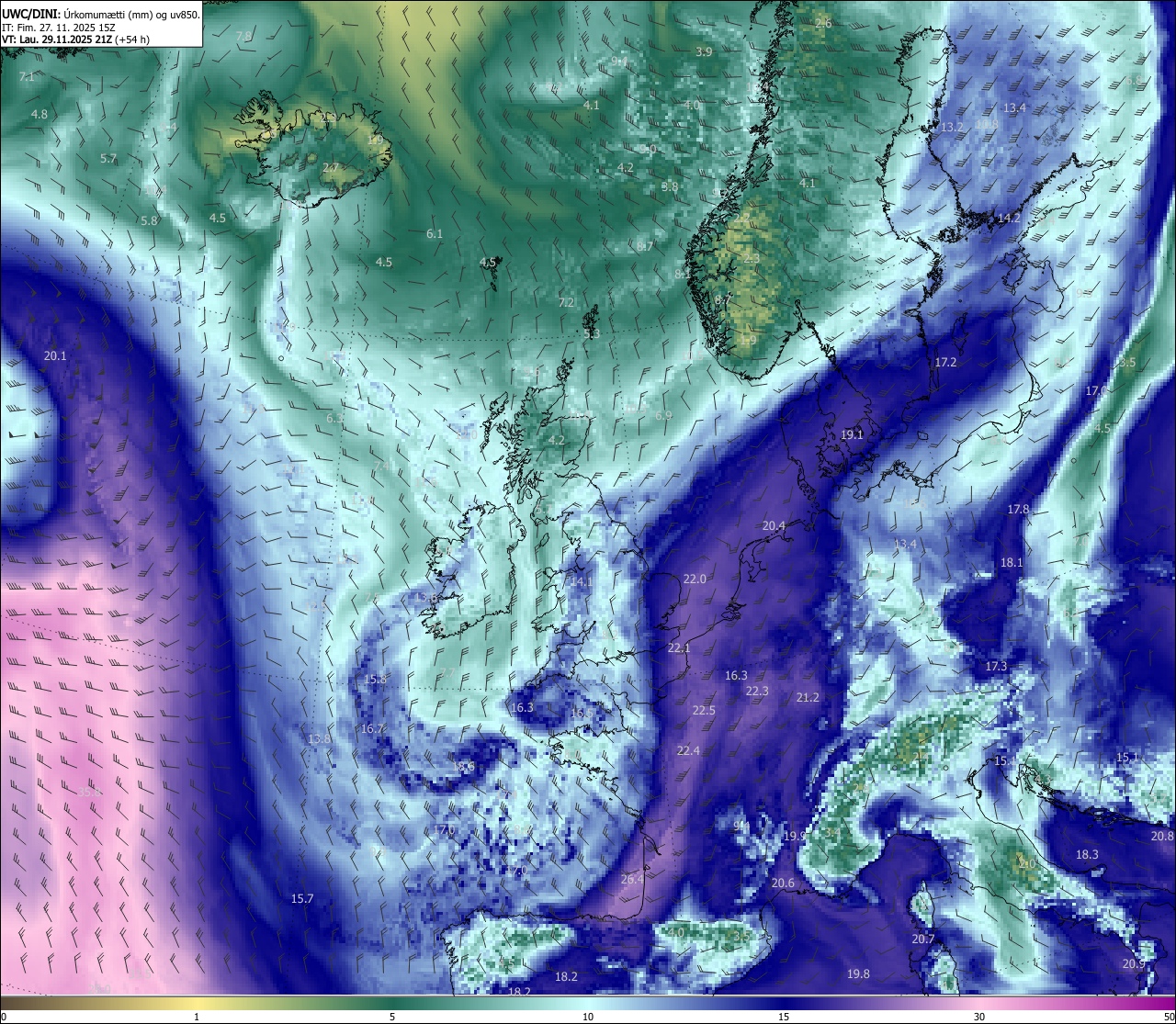This screenshot has width=1176, height=1024.
Task: Click the '20.6' value on the map
Action: 783,883
